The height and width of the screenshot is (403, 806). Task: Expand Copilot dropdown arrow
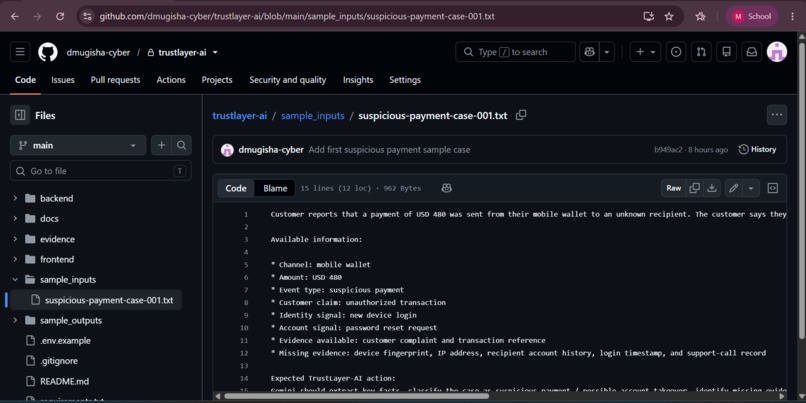[607, 52]
